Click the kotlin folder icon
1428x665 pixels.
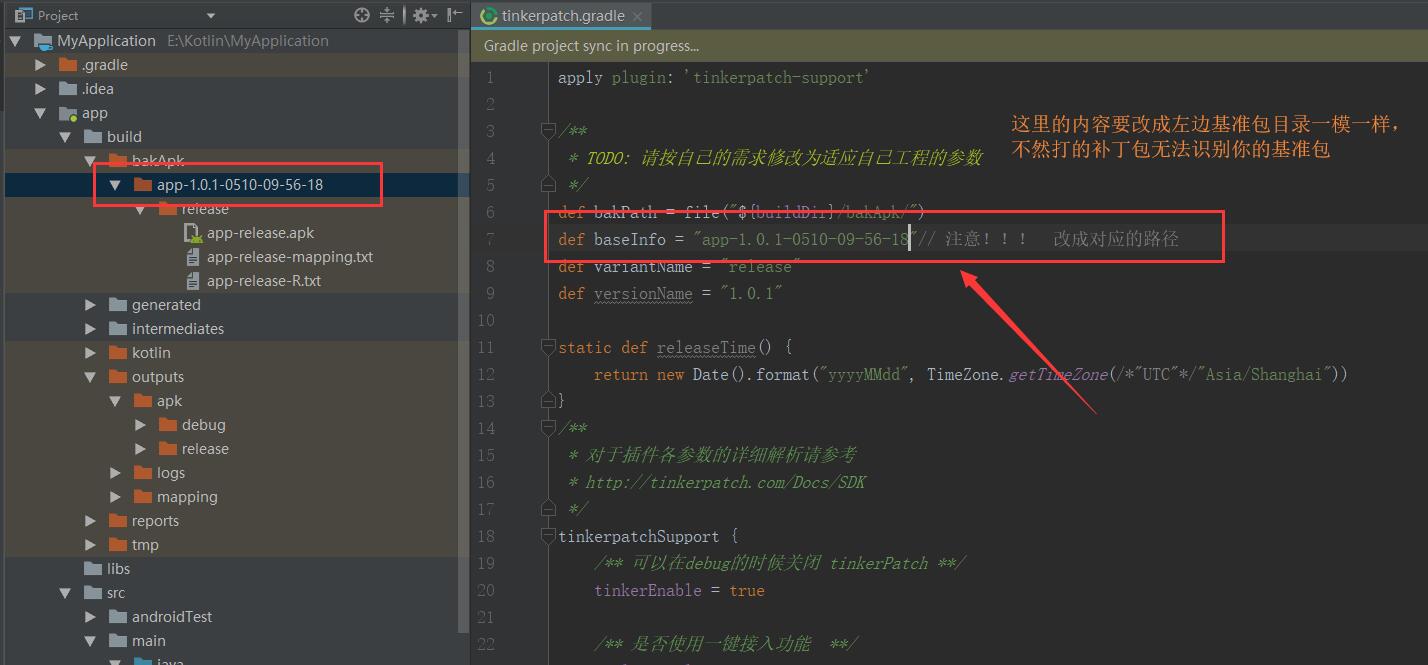pyautogui.click(x=118, y=353)
